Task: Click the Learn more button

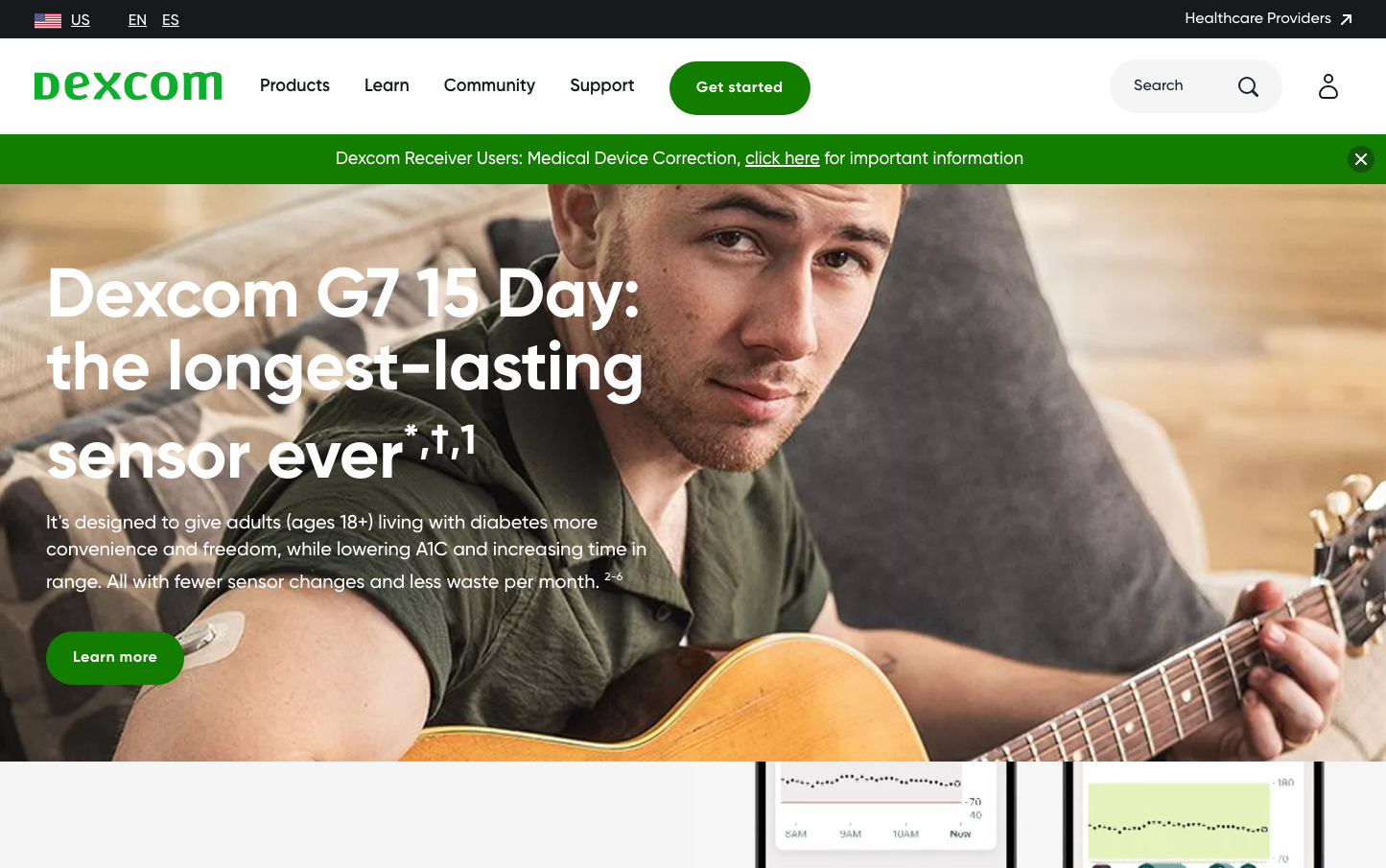Action: [115, 657]
